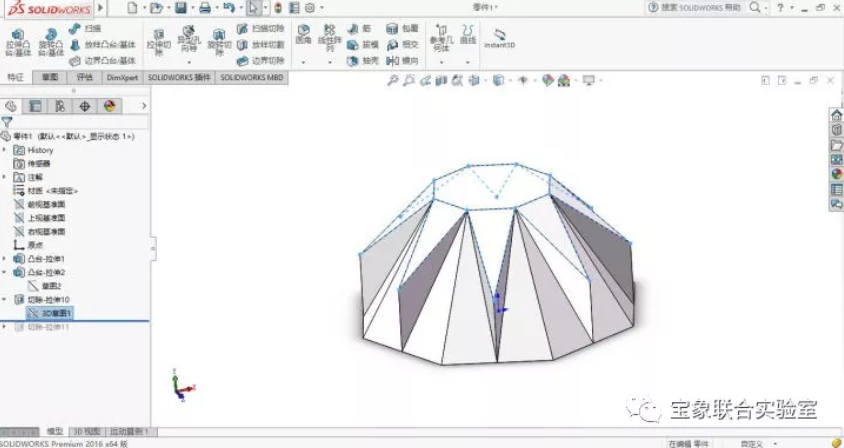The image size is (844, 448).
Task: Click the Apply Scene icon
Action: [564, 81]
